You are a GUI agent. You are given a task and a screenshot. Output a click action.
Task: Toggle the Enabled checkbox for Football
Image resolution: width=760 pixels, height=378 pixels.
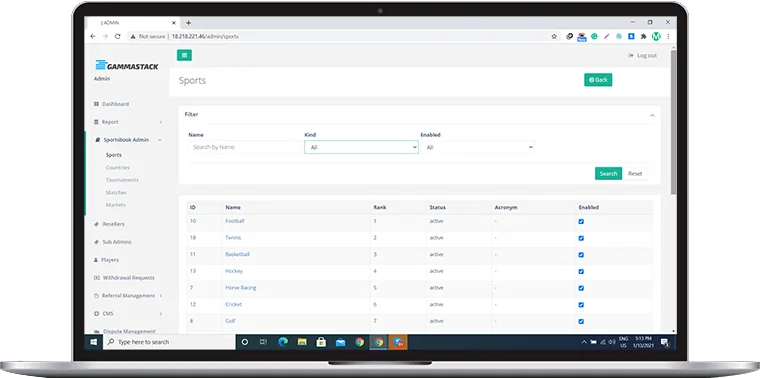(x=581, y=221)
